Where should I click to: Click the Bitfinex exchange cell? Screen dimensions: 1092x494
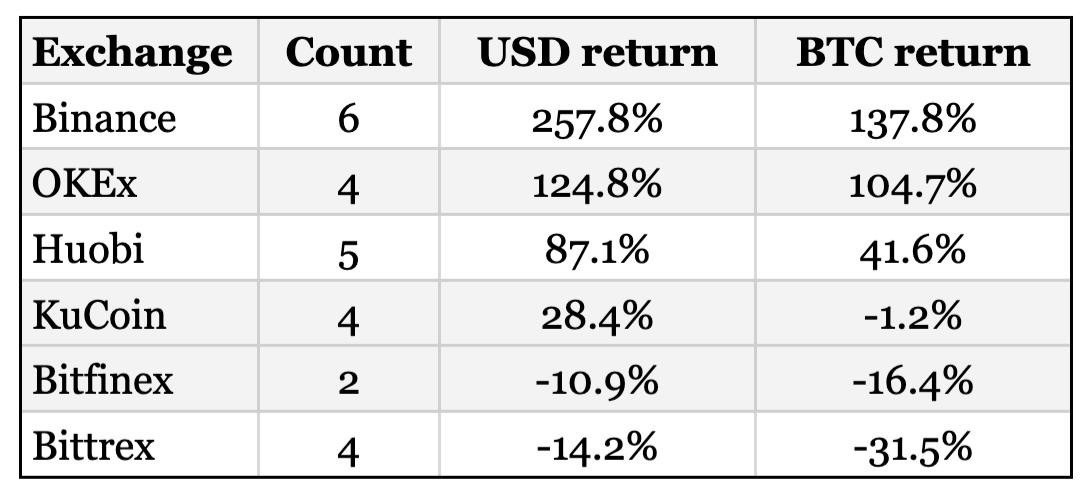pos(103,380)
